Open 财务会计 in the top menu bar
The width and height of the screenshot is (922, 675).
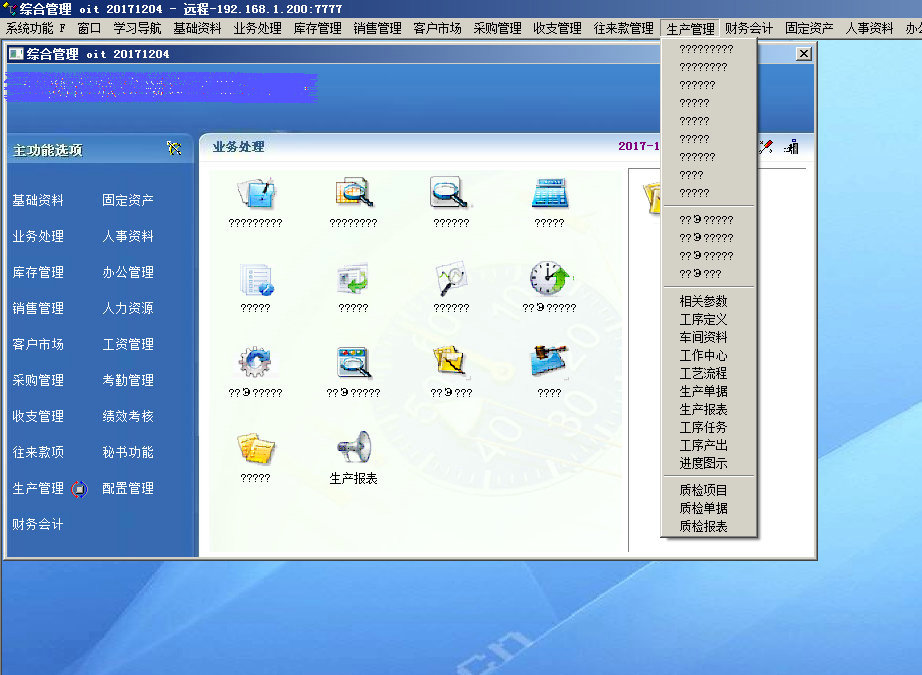coord(748,29)
